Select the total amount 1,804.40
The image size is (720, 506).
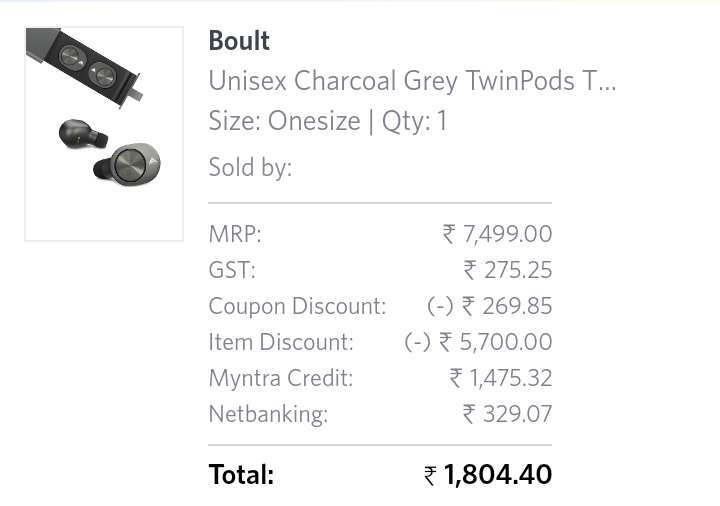pyautogui.click(x=498, y=475)
